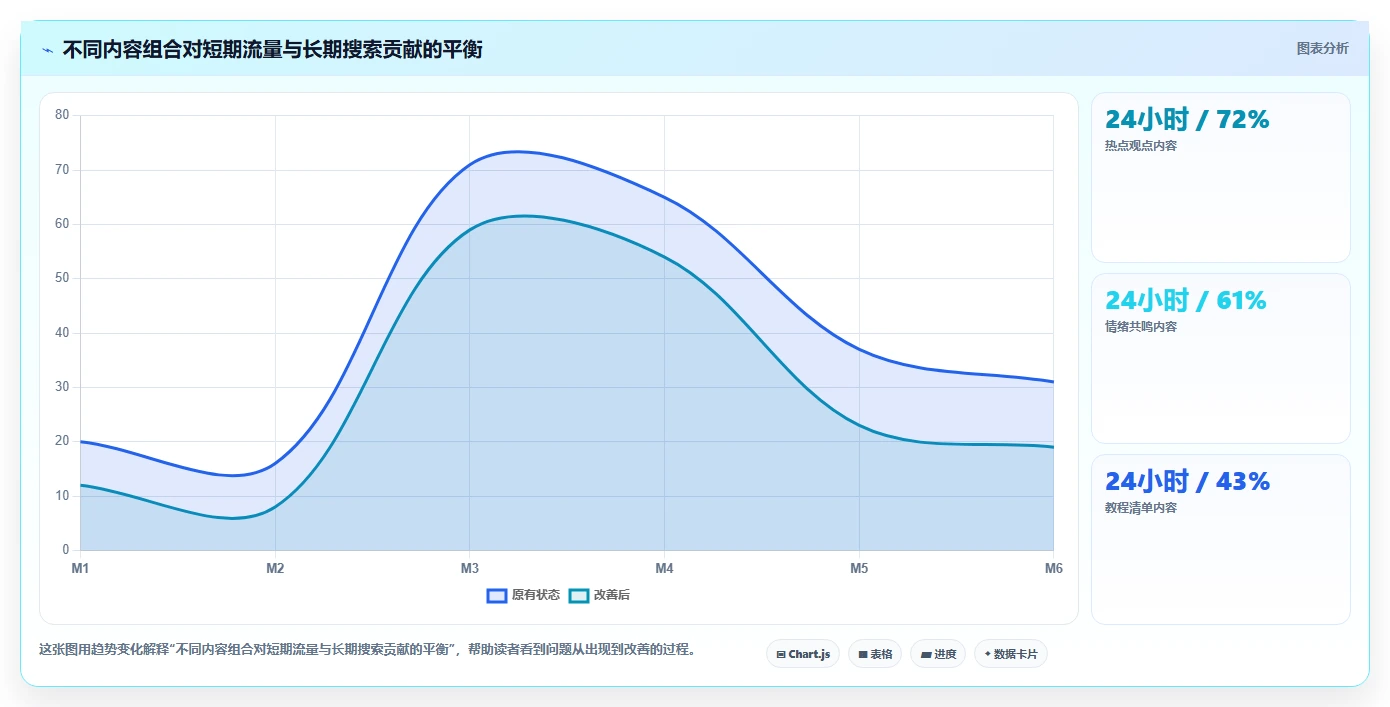Click the teal 改善后 legend color box
The height and width of the screenshot is (707, 1390).
tap(579, 595)
